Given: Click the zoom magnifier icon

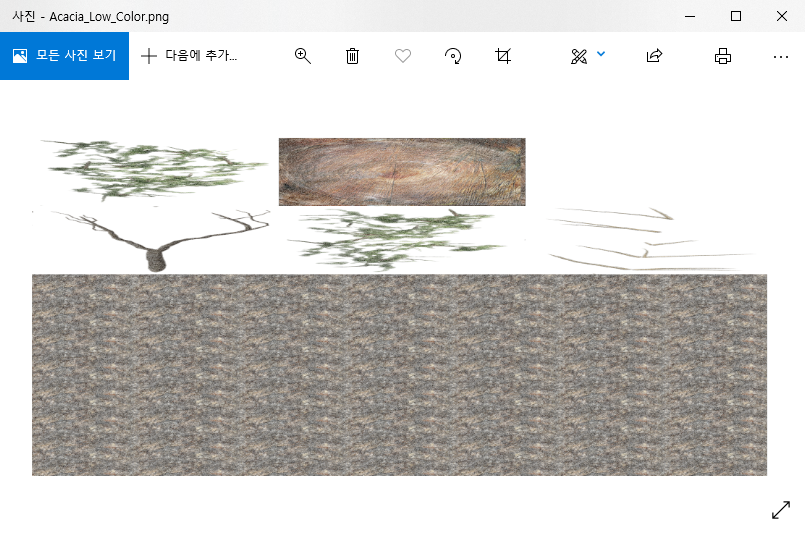Looking at the screenshot, I should click(x=302, y=55).
